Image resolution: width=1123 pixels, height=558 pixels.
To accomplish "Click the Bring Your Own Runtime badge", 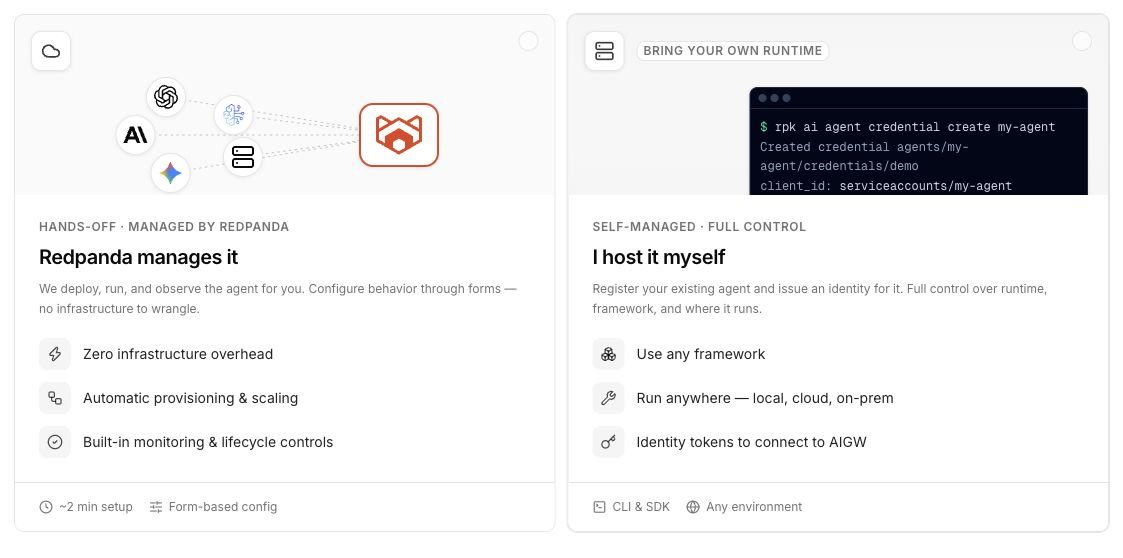I will point(733,51).
